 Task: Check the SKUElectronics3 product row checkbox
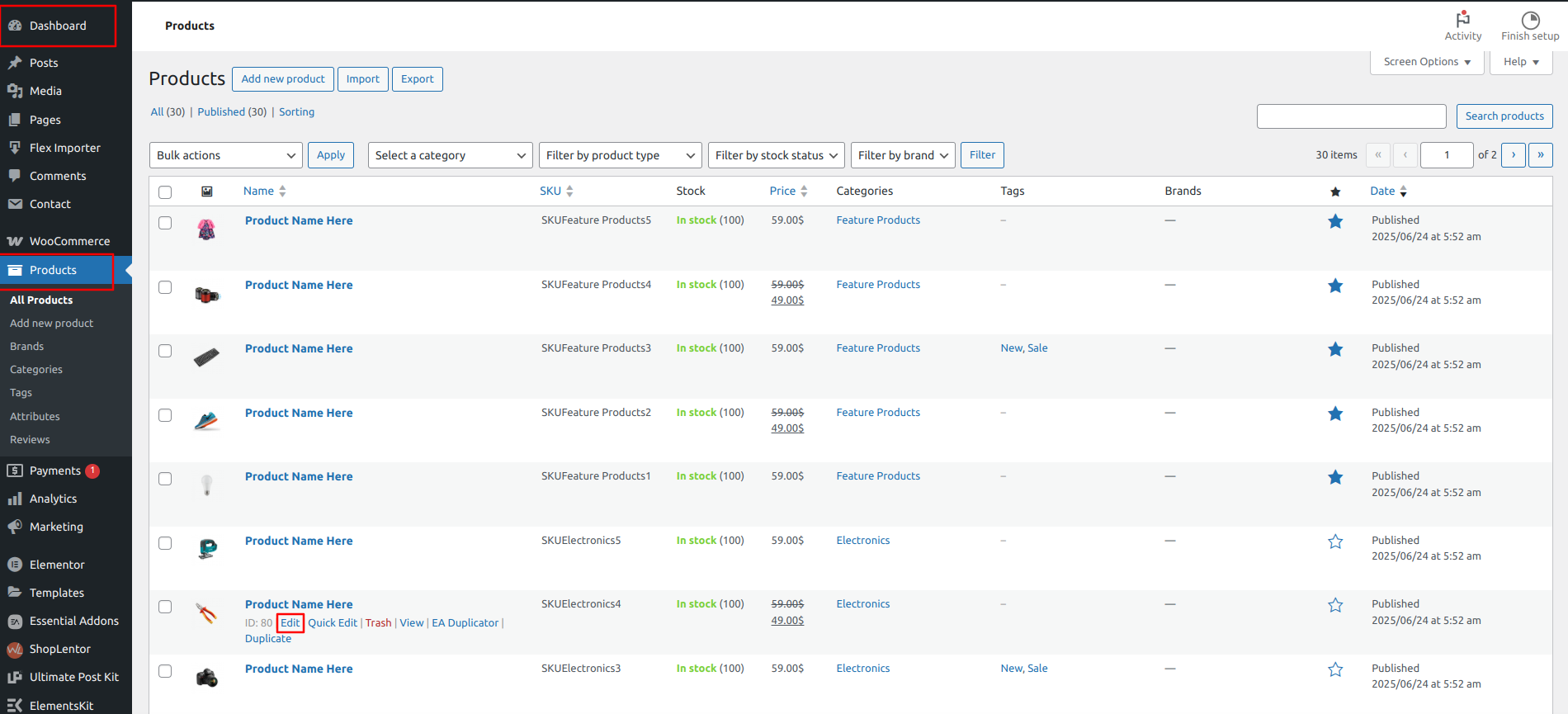click(165, 671)
